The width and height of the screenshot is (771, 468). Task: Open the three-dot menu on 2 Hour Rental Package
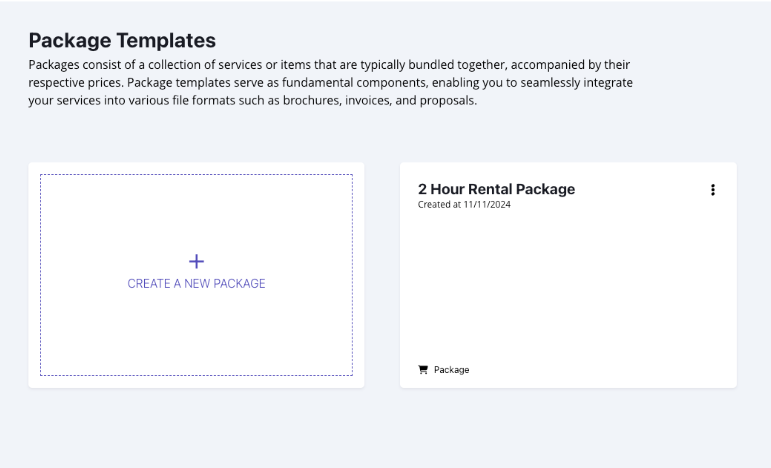(x=712, y=190)
